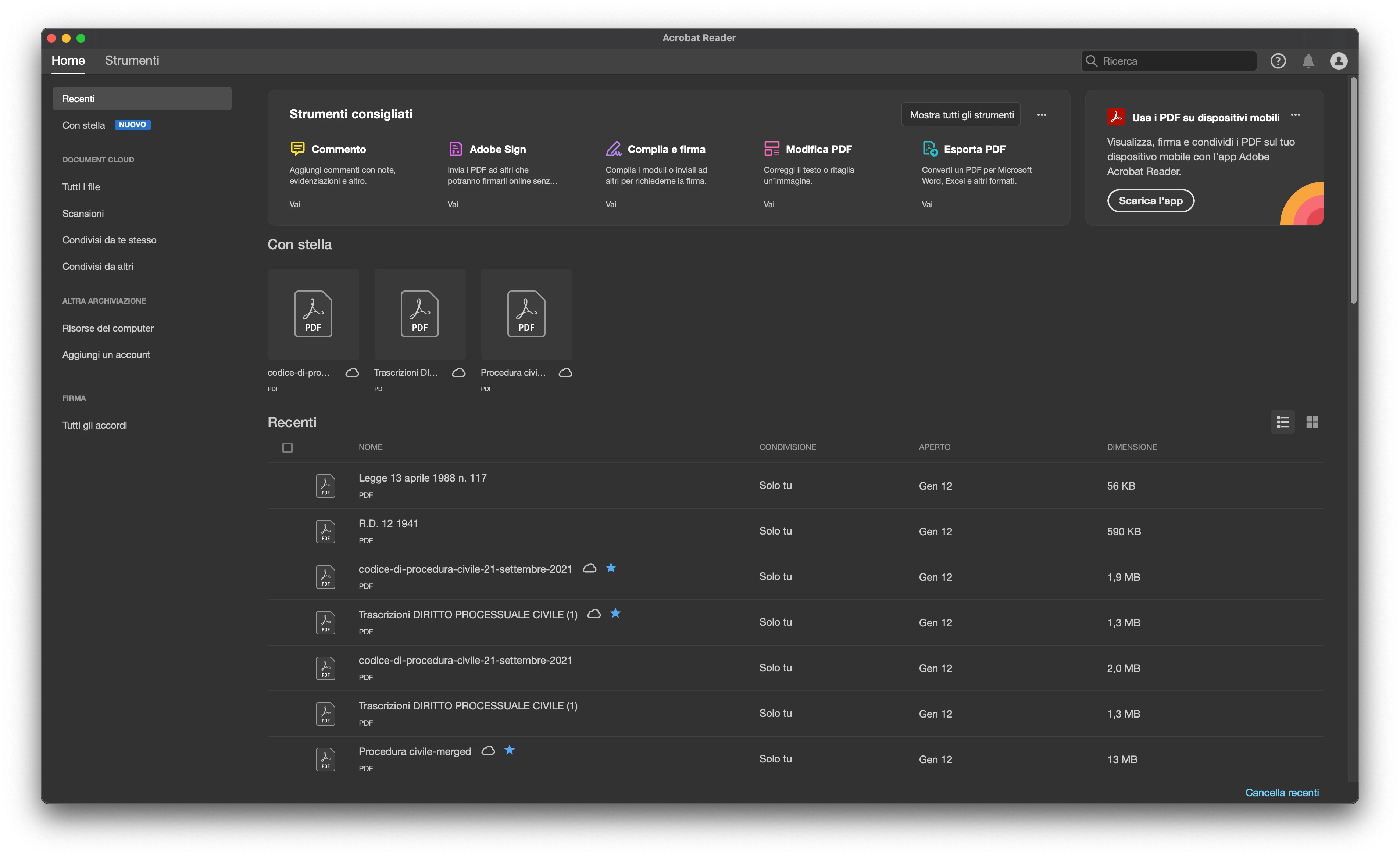Click the vertical scrollbar thumb

(x=1353, y=190)
